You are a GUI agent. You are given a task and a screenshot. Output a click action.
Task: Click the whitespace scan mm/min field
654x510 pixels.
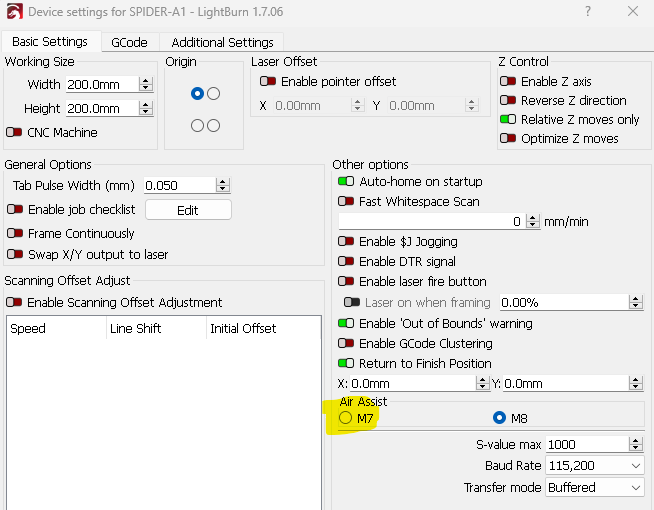point(432,221)
